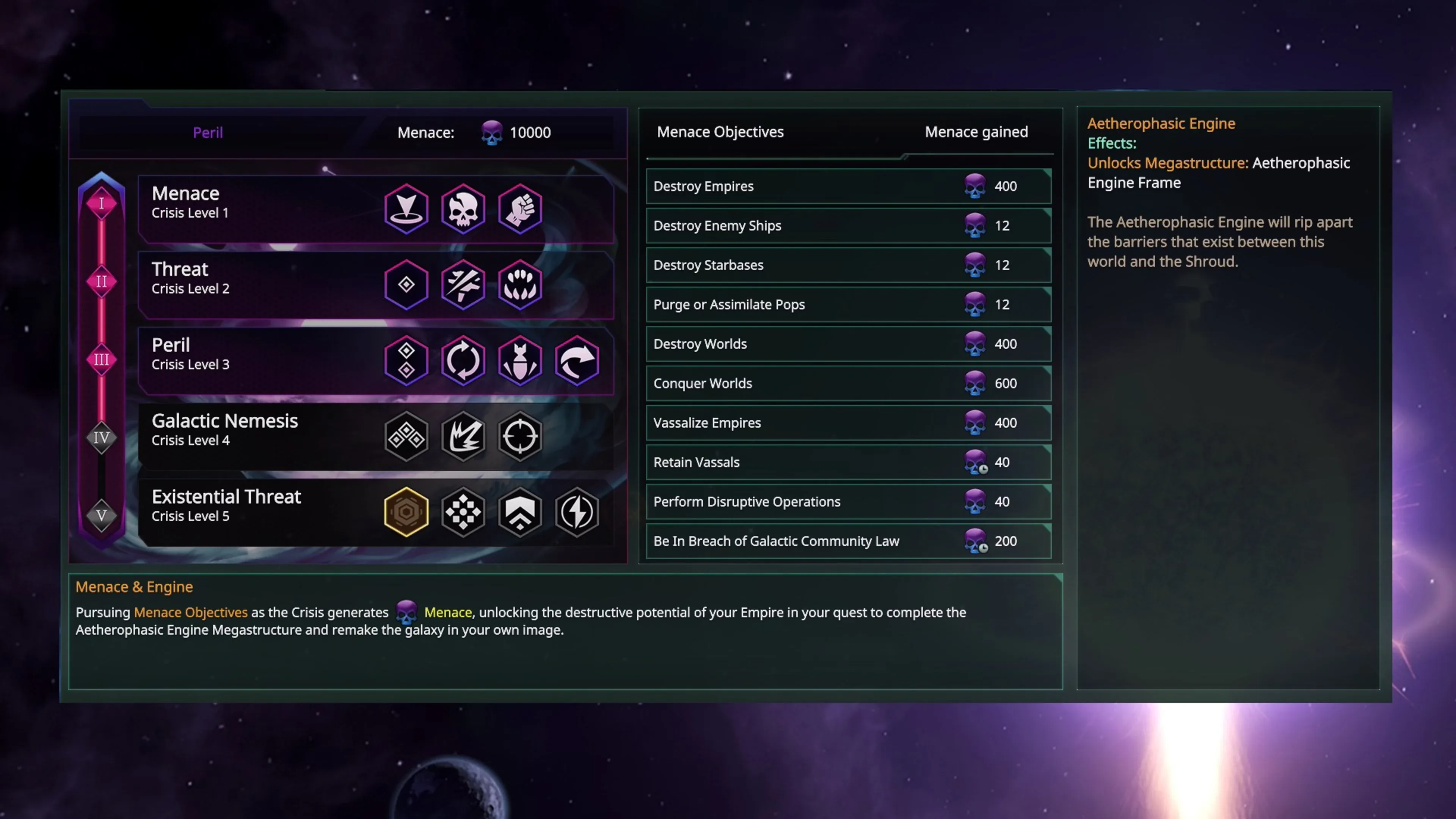Click the Conquer Worlds objective row
Image resolution: width=1456 pixels, height=819 pixels.
coord(848,383)
